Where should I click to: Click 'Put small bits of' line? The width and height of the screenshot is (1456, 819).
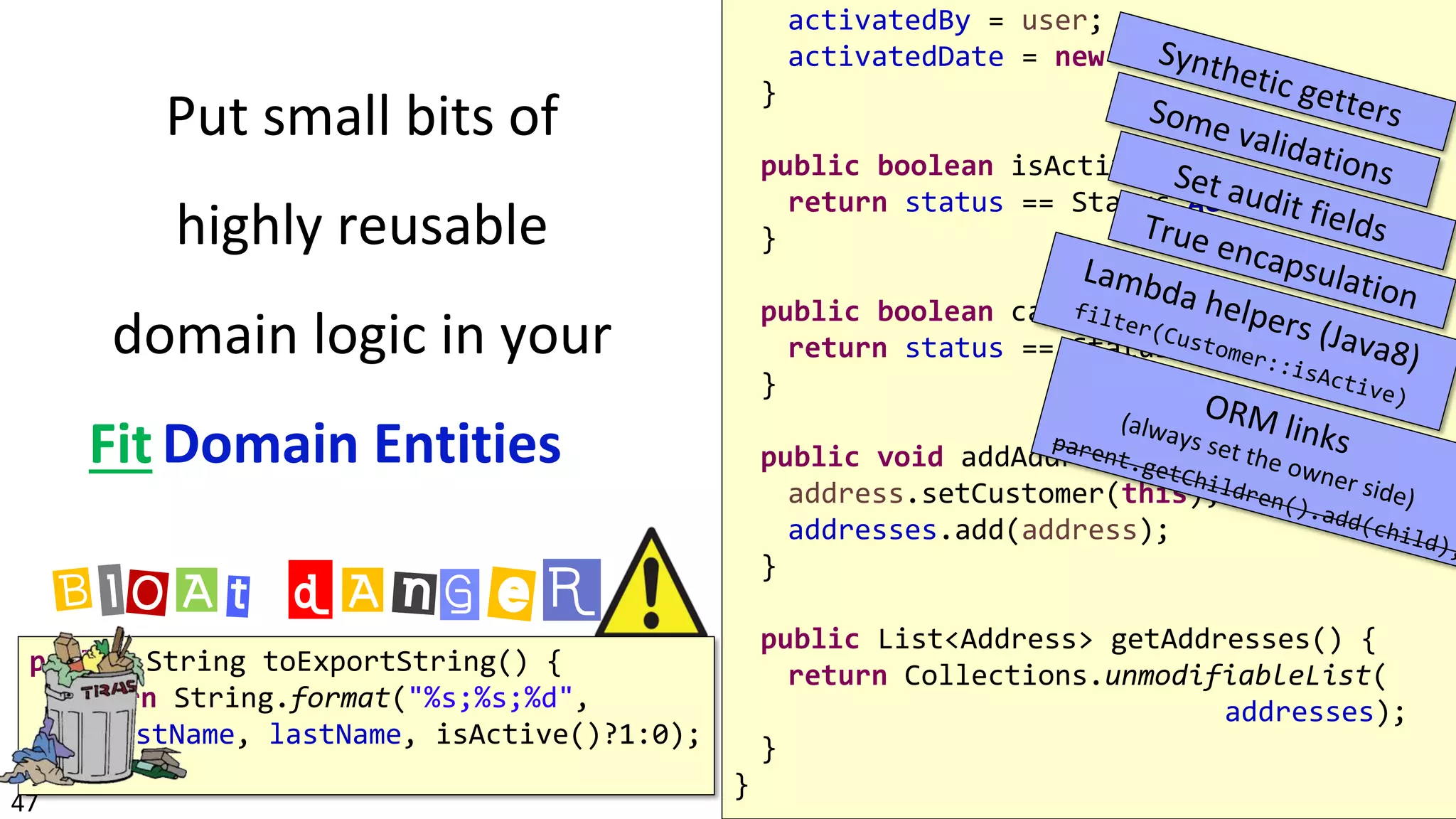(363, 117)
